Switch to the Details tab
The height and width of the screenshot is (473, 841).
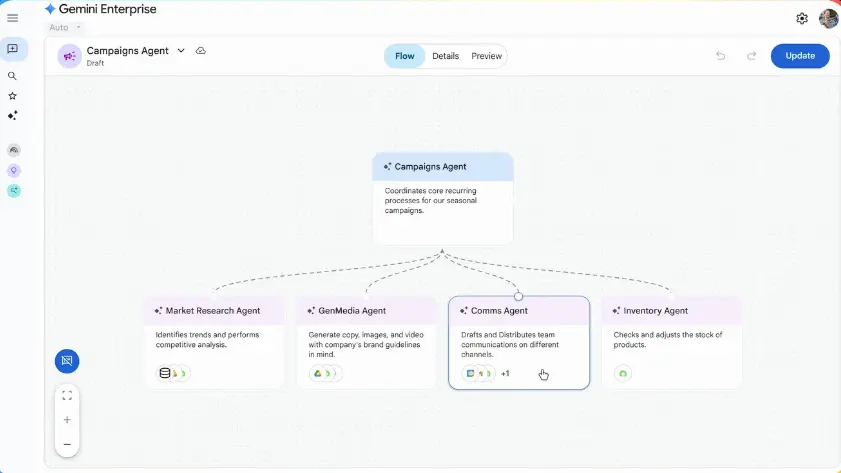click(446, 56)
